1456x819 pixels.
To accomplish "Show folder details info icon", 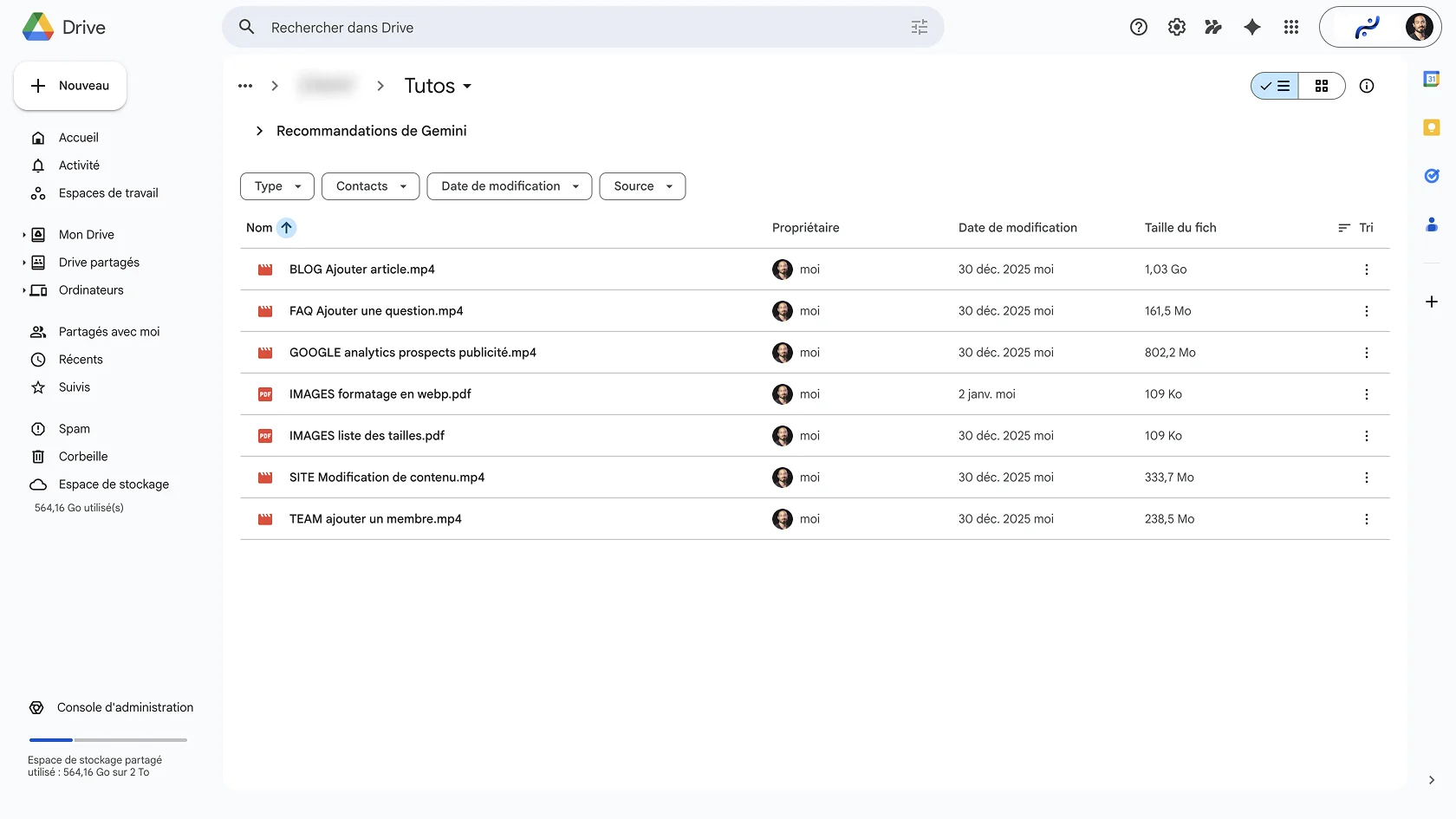I will 1367,86.
